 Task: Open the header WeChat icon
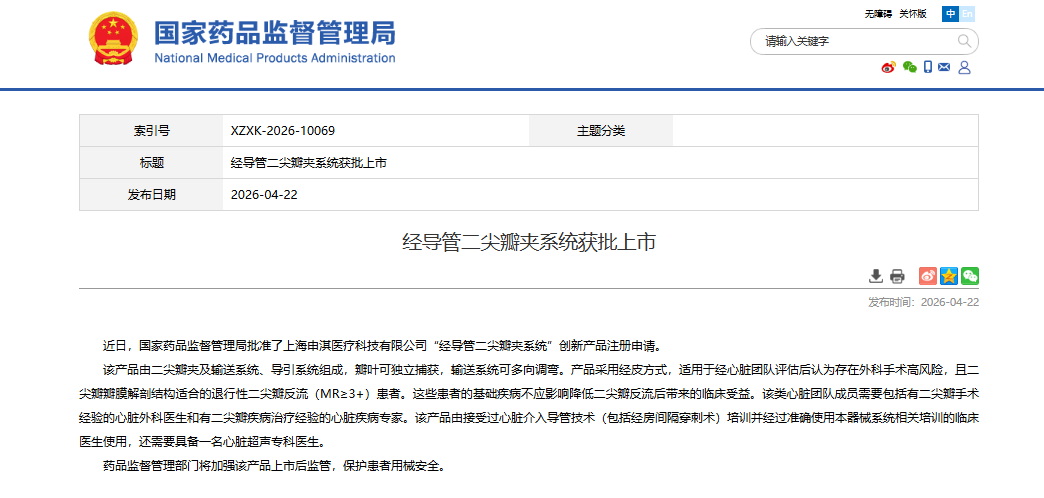[x=910, y=67]
